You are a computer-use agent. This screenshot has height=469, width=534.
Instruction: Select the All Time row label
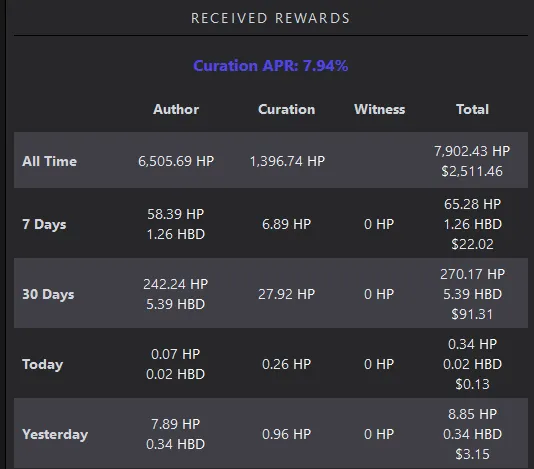(49, 161)
